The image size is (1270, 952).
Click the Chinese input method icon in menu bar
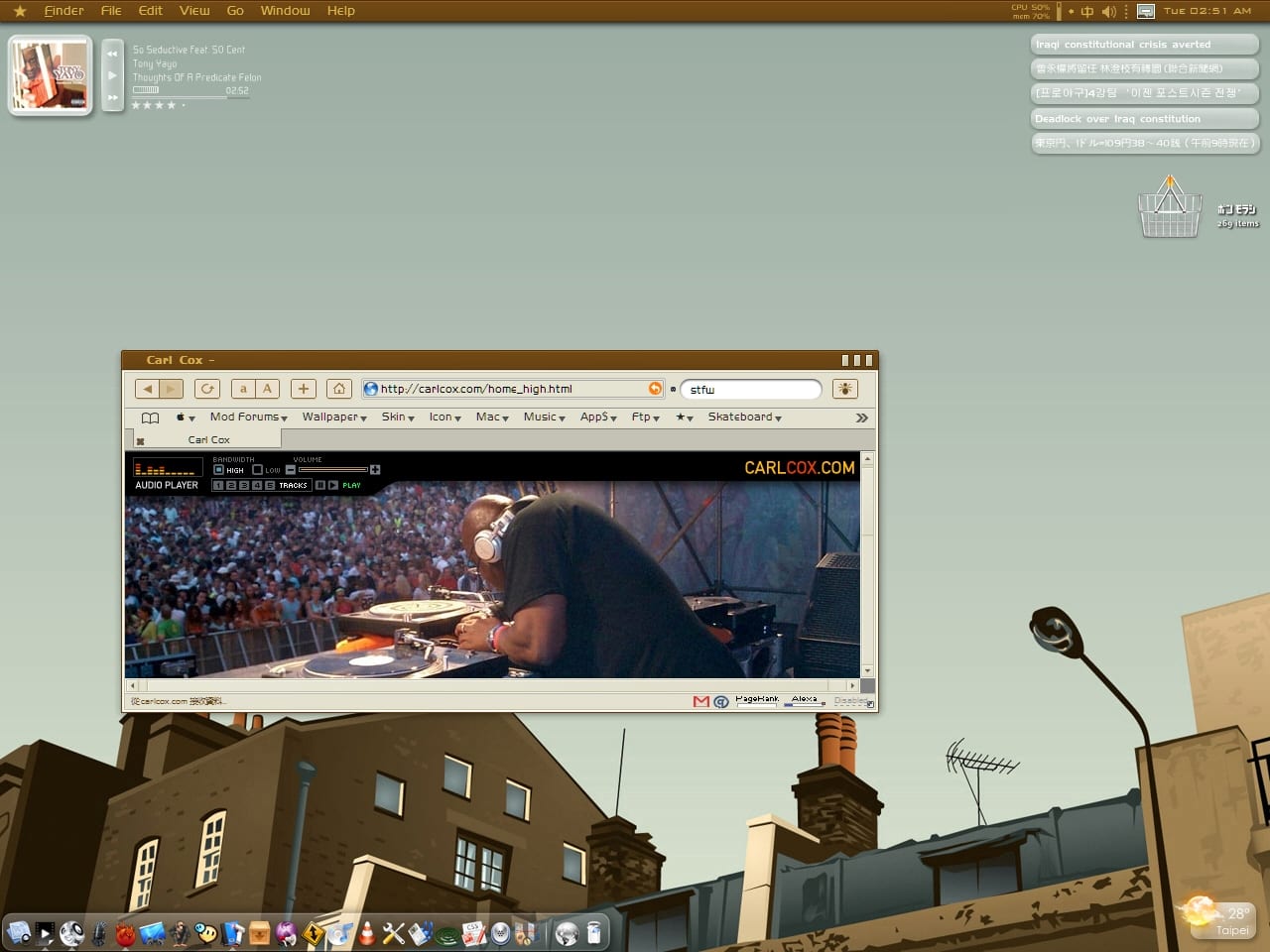click(1086, 11)
